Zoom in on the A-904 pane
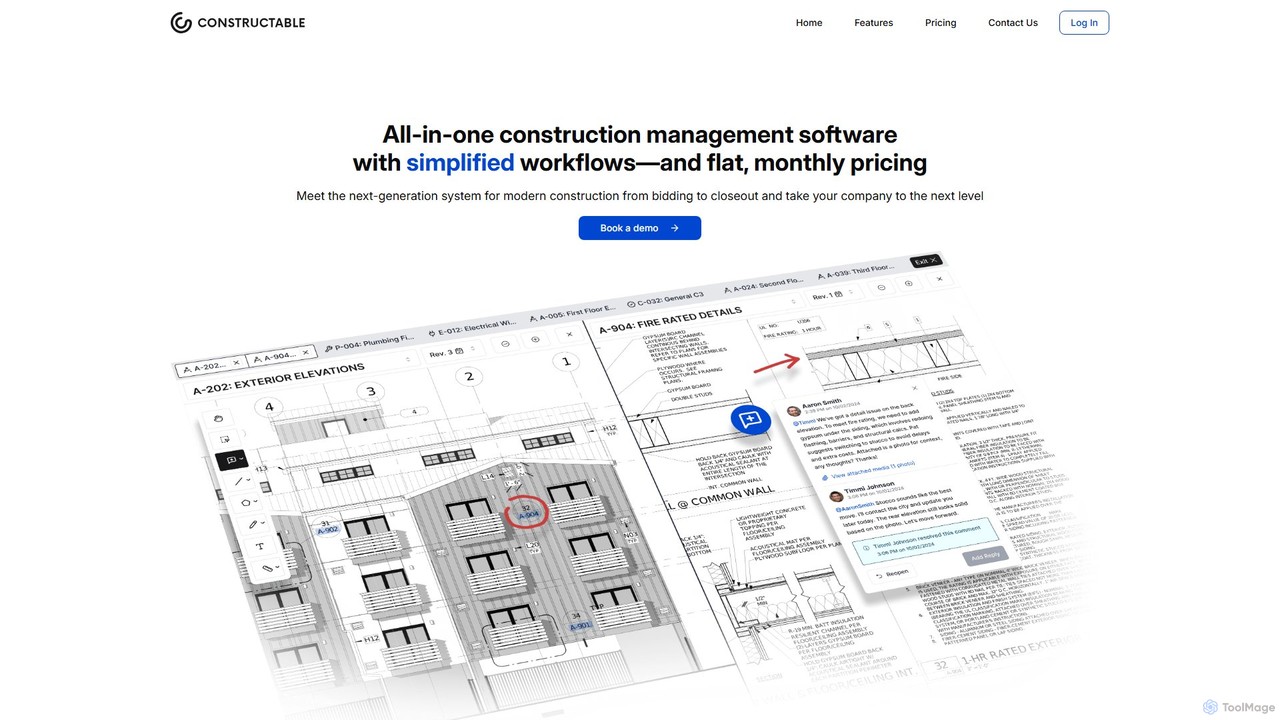The height and width of the screenshot is (720, 1280). point(908,283)
